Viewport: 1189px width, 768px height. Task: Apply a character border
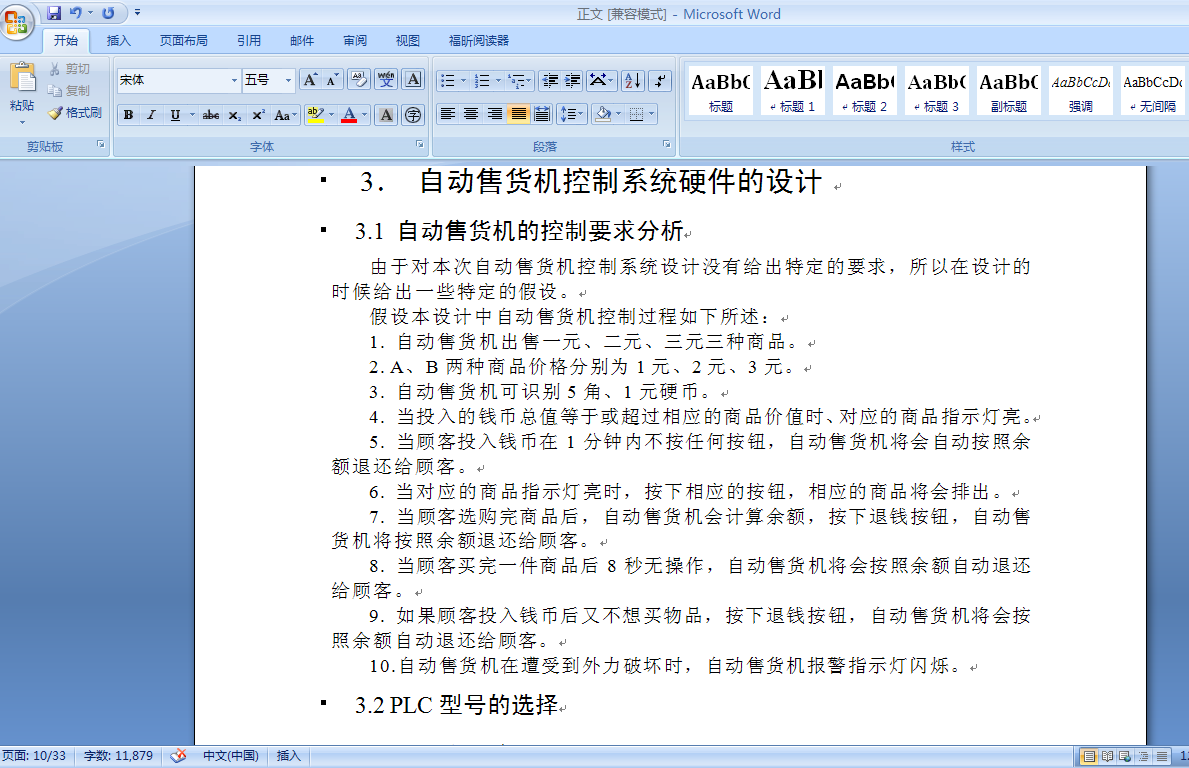[413, 80]
